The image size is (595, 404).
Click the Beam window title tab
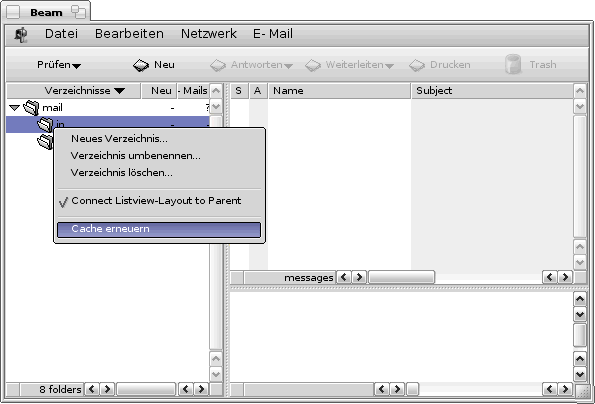pyautogui.click(x=46, y=13)
